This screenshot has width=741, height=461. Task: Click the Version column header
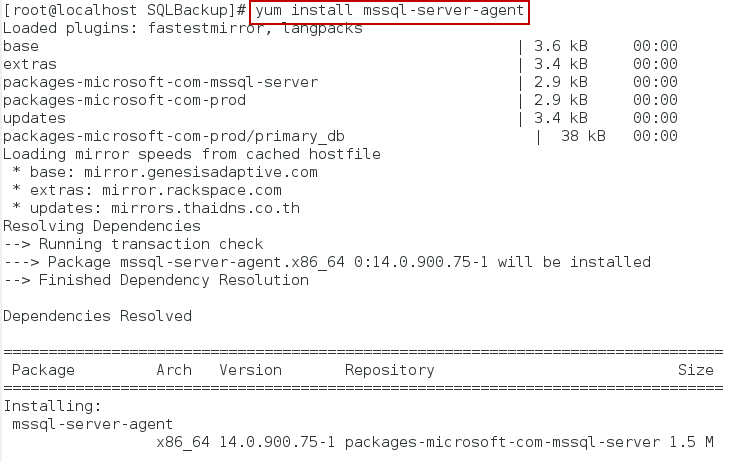coord(250,370)
